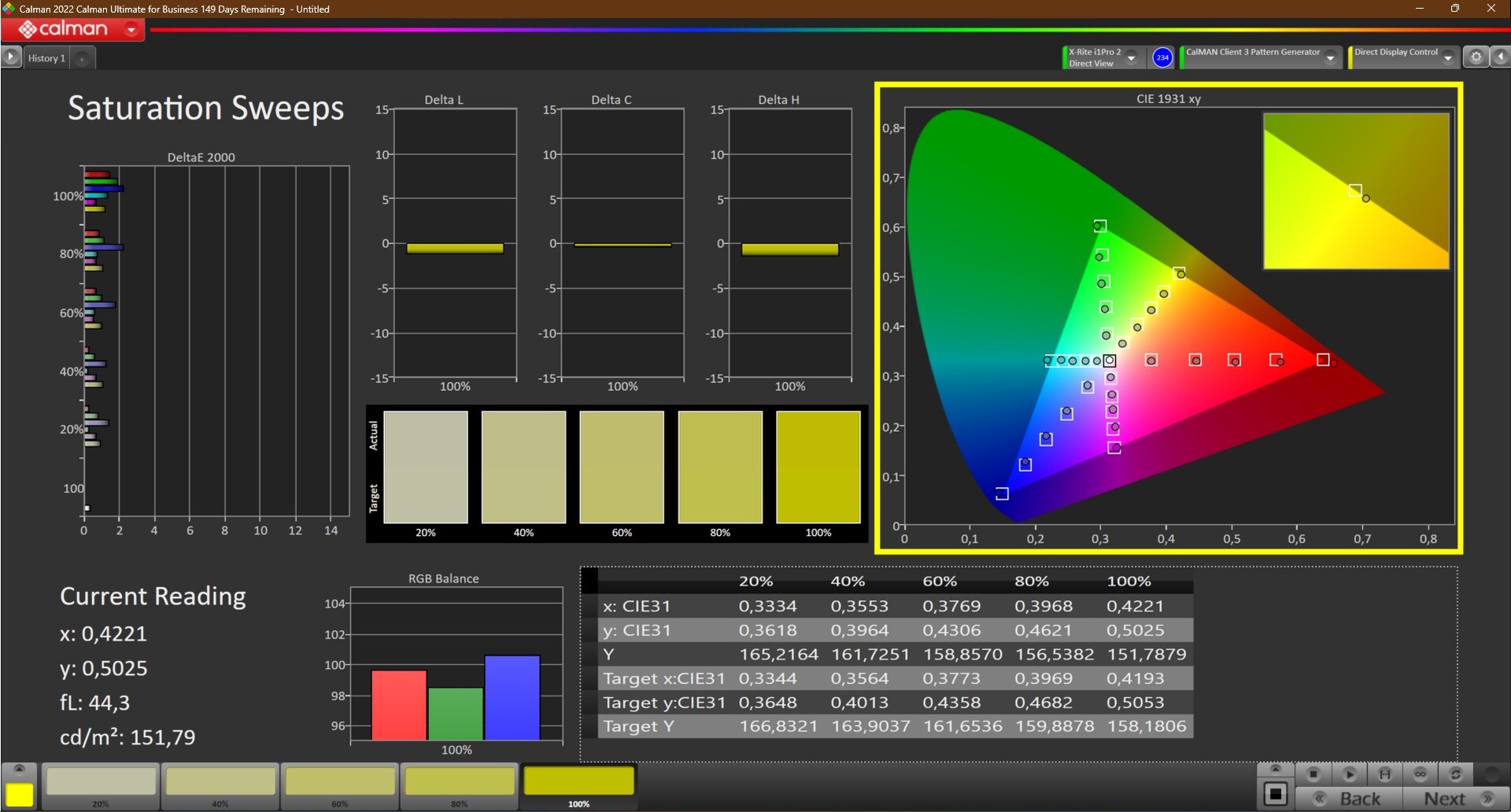Open the Calman main menu
Screen dimensions: 1511x812
(72, 30)
